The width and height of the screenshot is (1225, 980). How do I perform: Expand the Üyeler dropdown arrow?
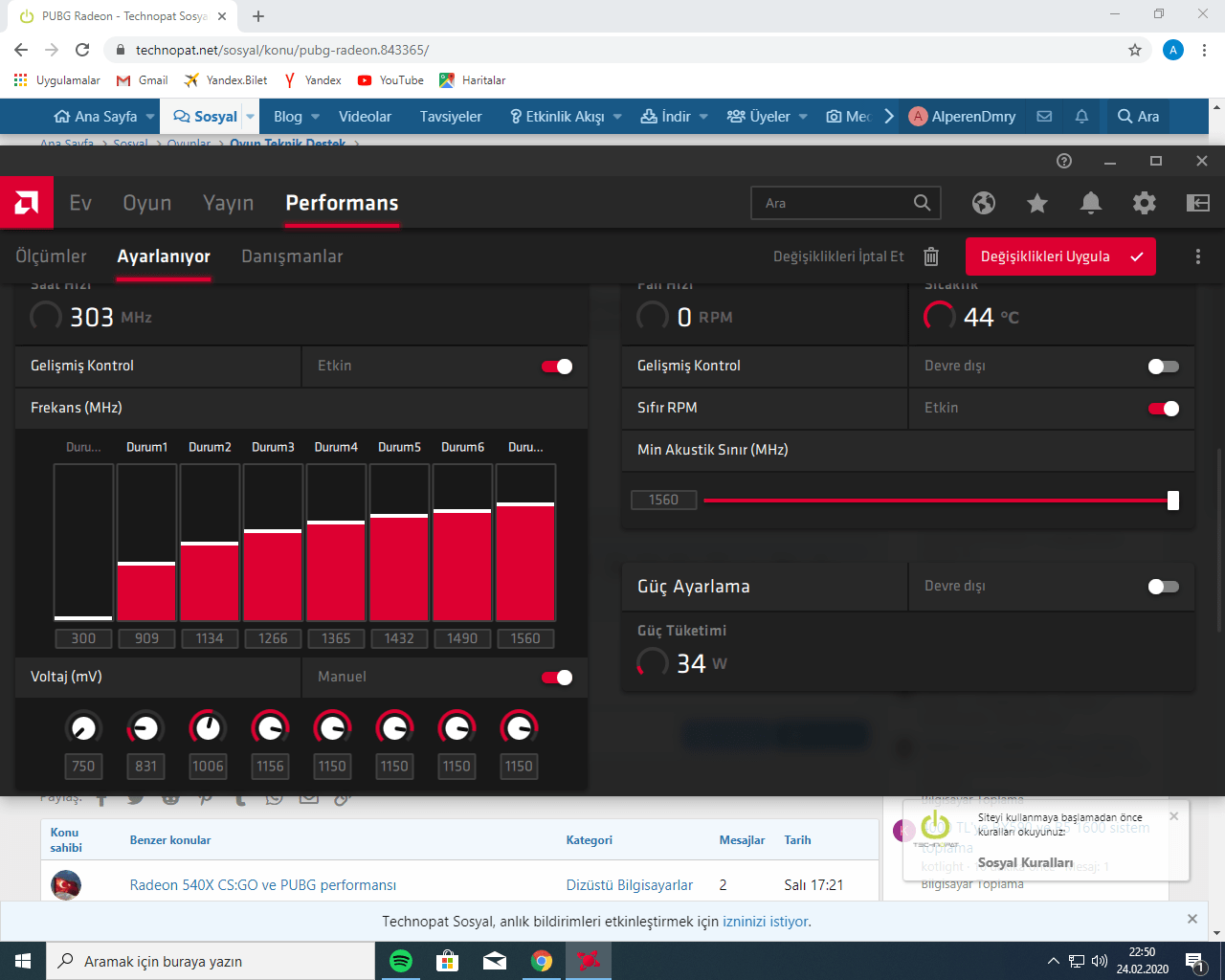(803, 117)
